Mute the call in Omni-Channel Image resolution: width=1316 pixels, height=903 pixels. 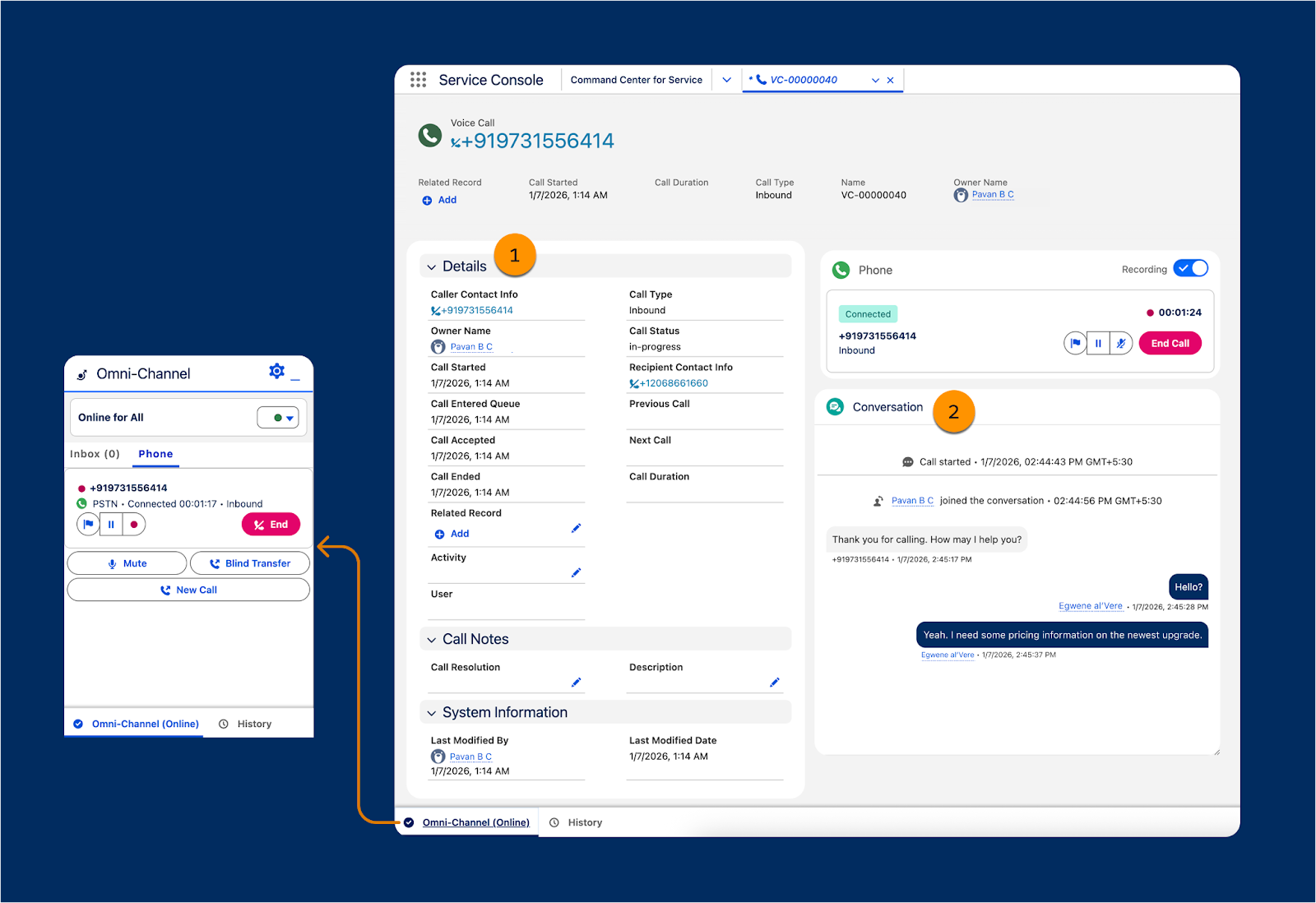127,563
